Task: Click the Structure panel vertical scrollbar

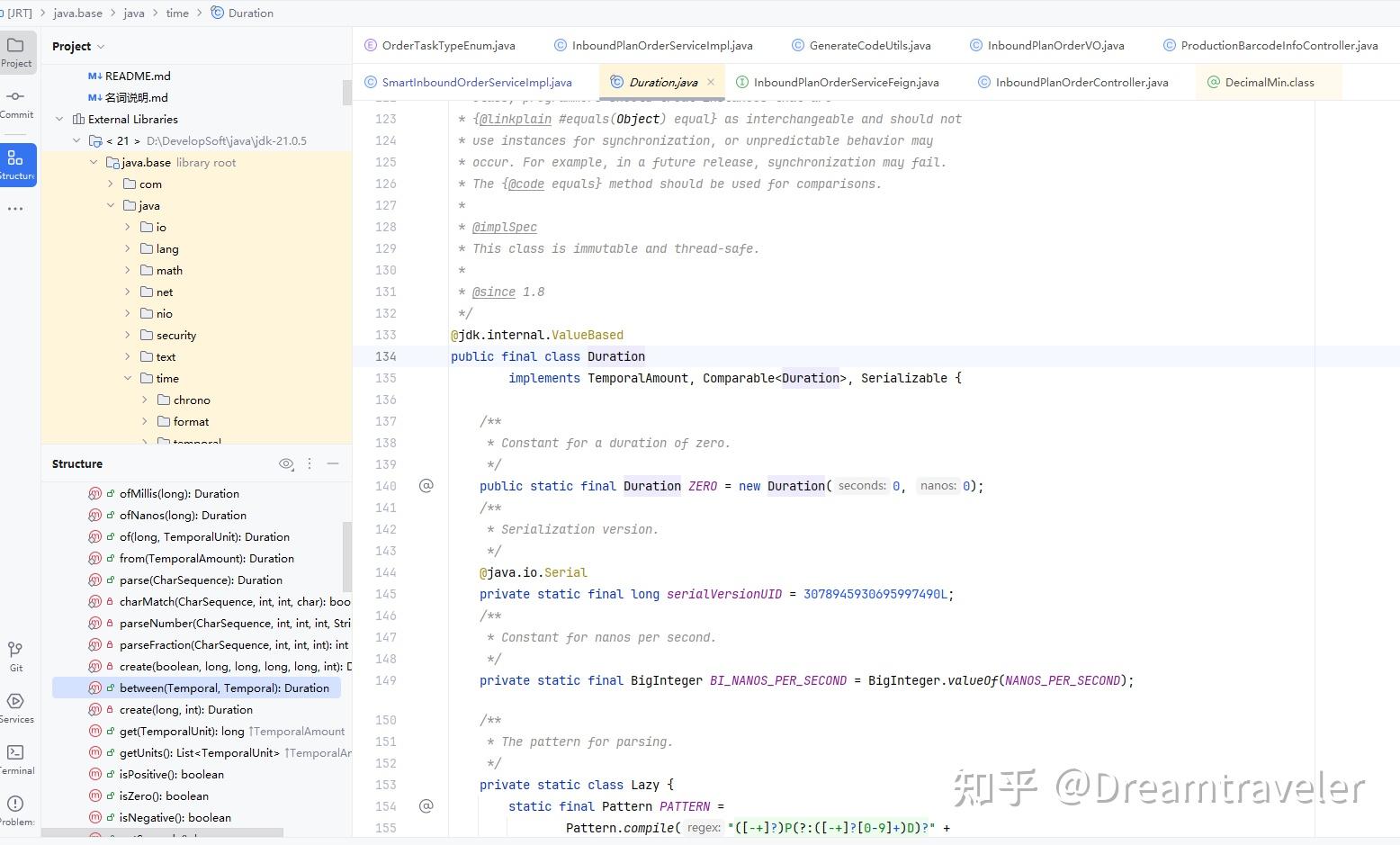Action: click(x=347, y=555)
